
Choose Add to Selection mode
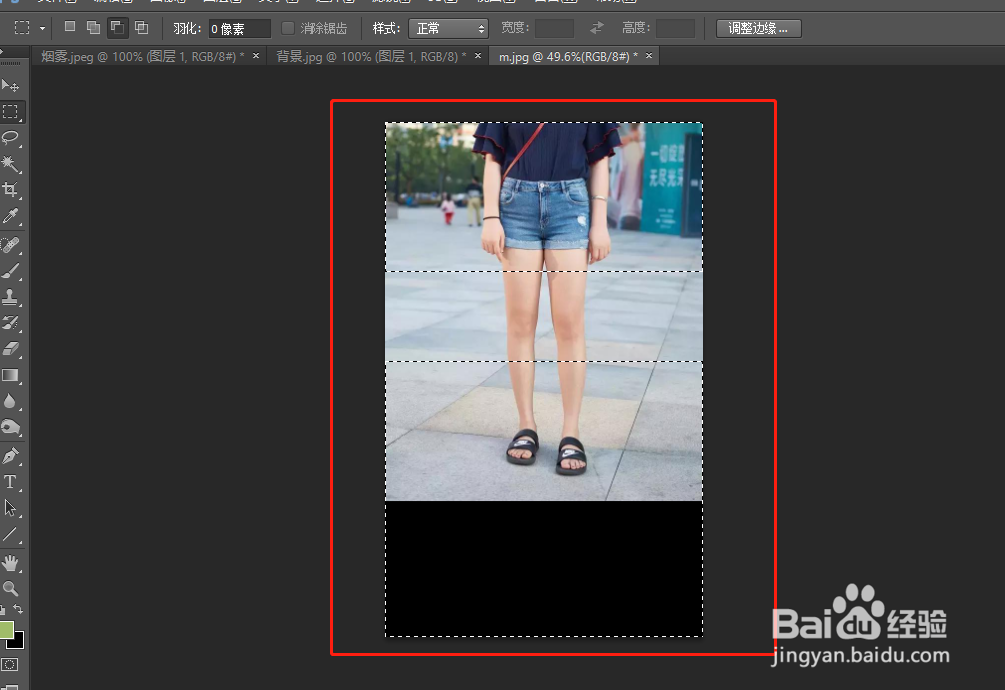pos(94,27)
